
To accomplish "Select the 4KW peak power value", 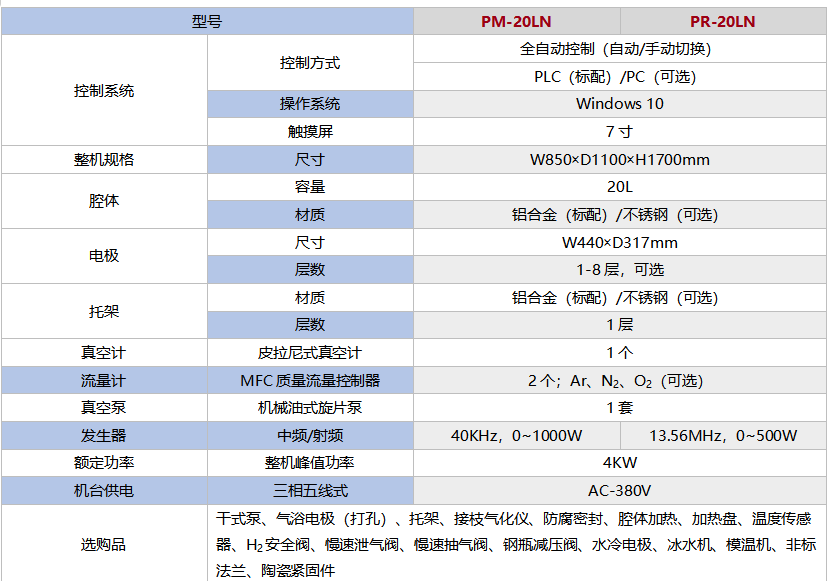I will pyautogui.click(x=619, y=463).
